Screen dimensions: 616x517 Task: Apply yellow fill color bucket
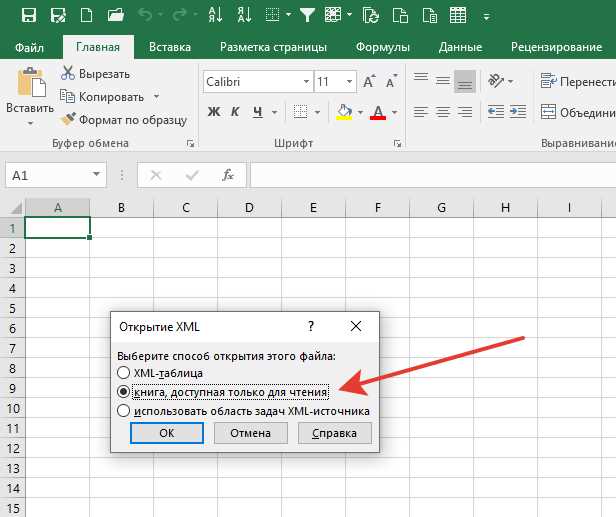(344, 112)
